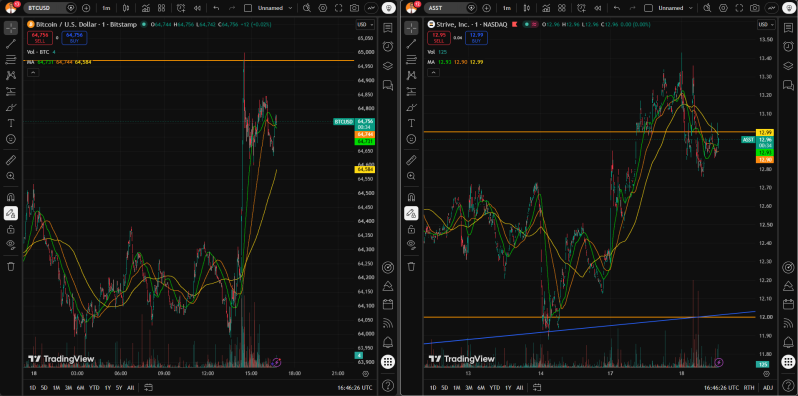Toggle RTH session button in ASST window

coord(749,387)
